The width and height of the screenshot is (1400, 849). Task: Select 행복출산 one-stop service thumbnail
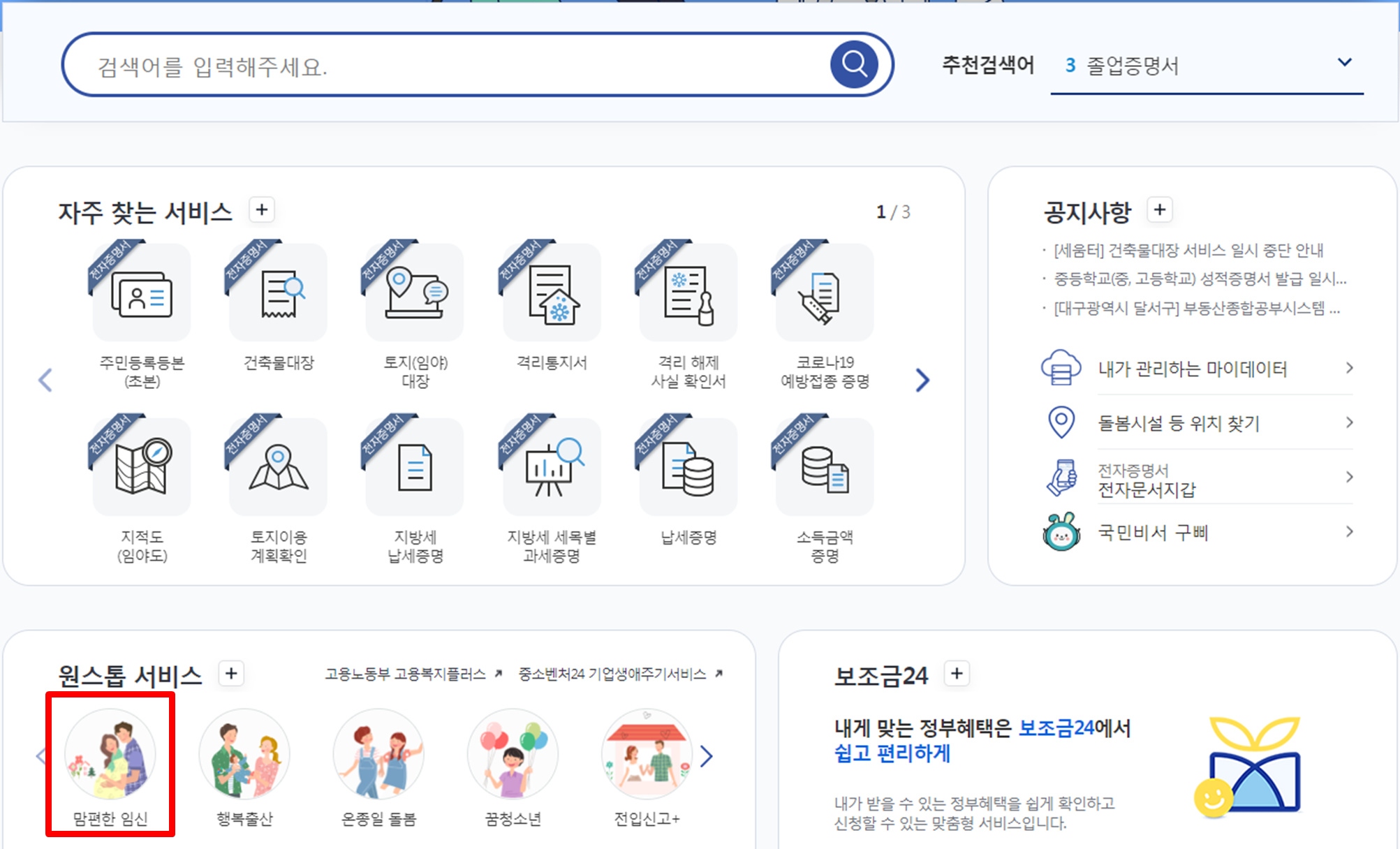[x=244, y=755]
